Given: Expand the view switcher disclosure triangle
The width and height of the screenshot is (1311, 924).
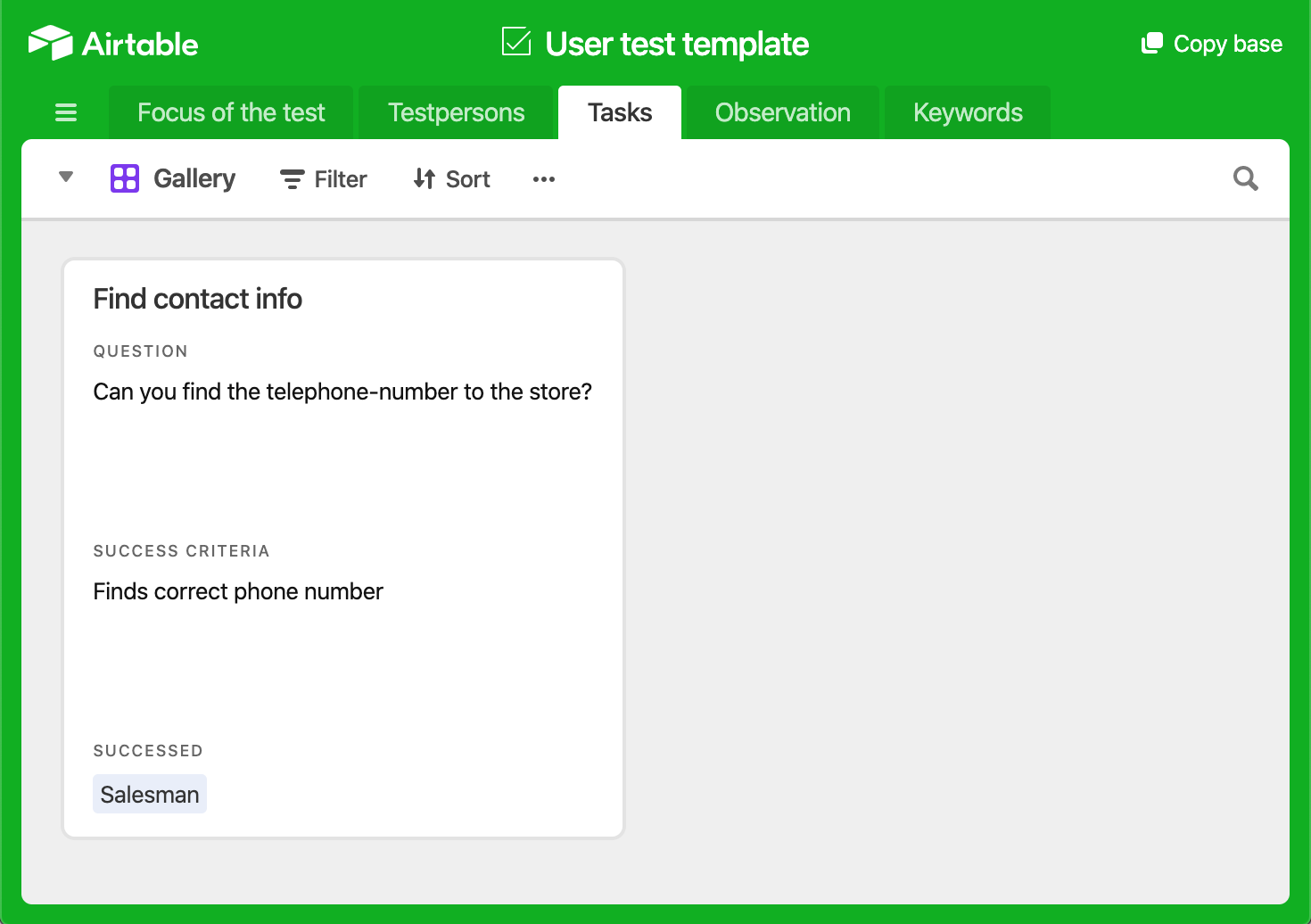Looking at the screenshot, I should (66, 177).
